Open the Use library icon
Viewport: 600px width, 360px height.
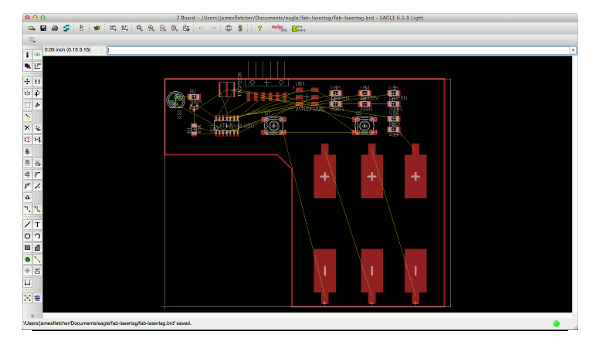tap(97, 28)
